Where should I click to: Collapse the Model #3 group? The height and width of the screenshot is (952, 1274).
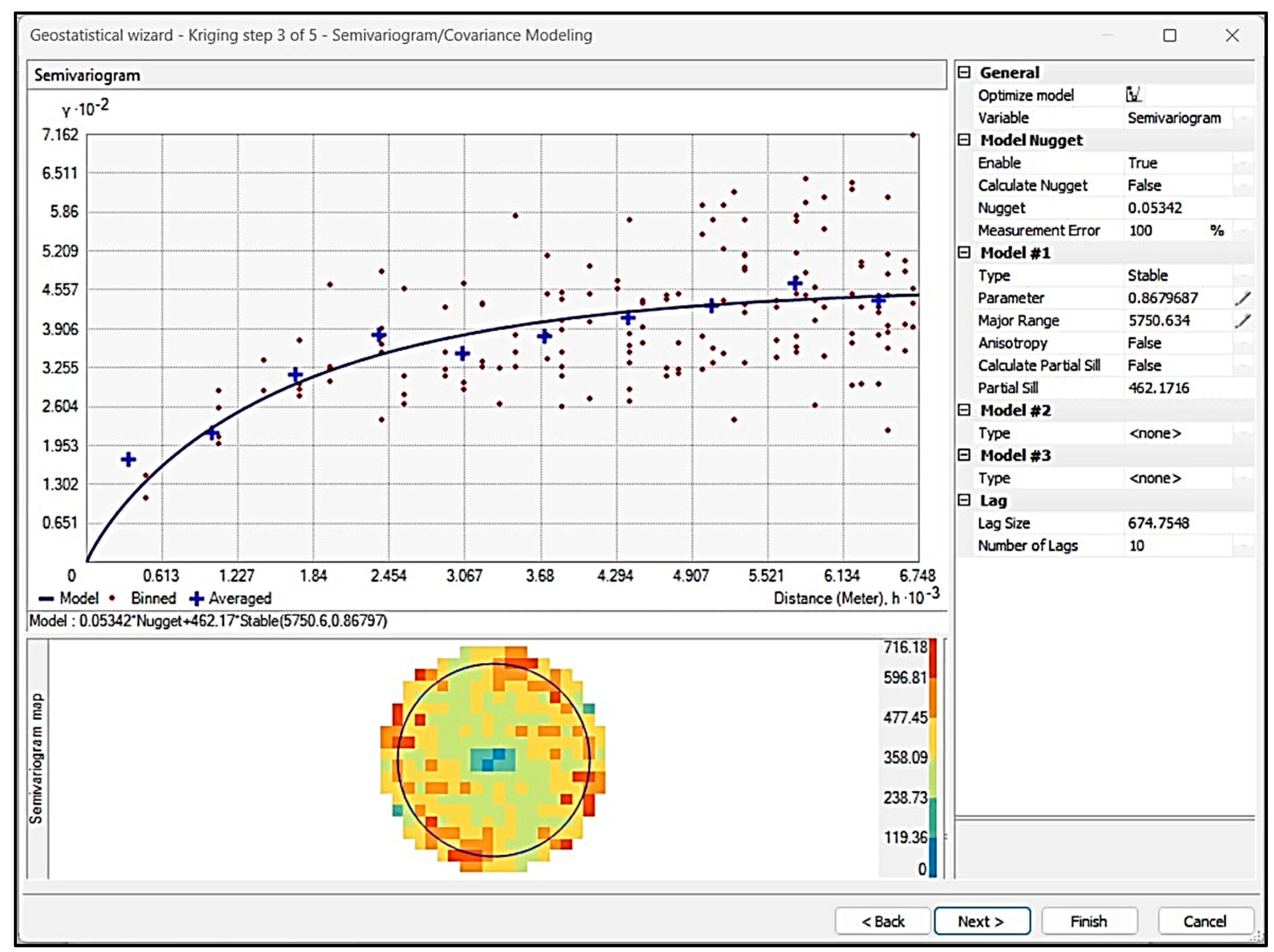click(x=964, y=455)
